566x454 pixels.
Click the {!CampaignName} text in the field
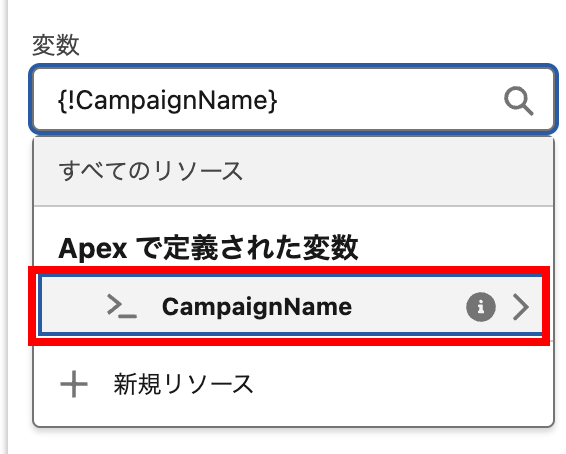click(x=167, y=101)
